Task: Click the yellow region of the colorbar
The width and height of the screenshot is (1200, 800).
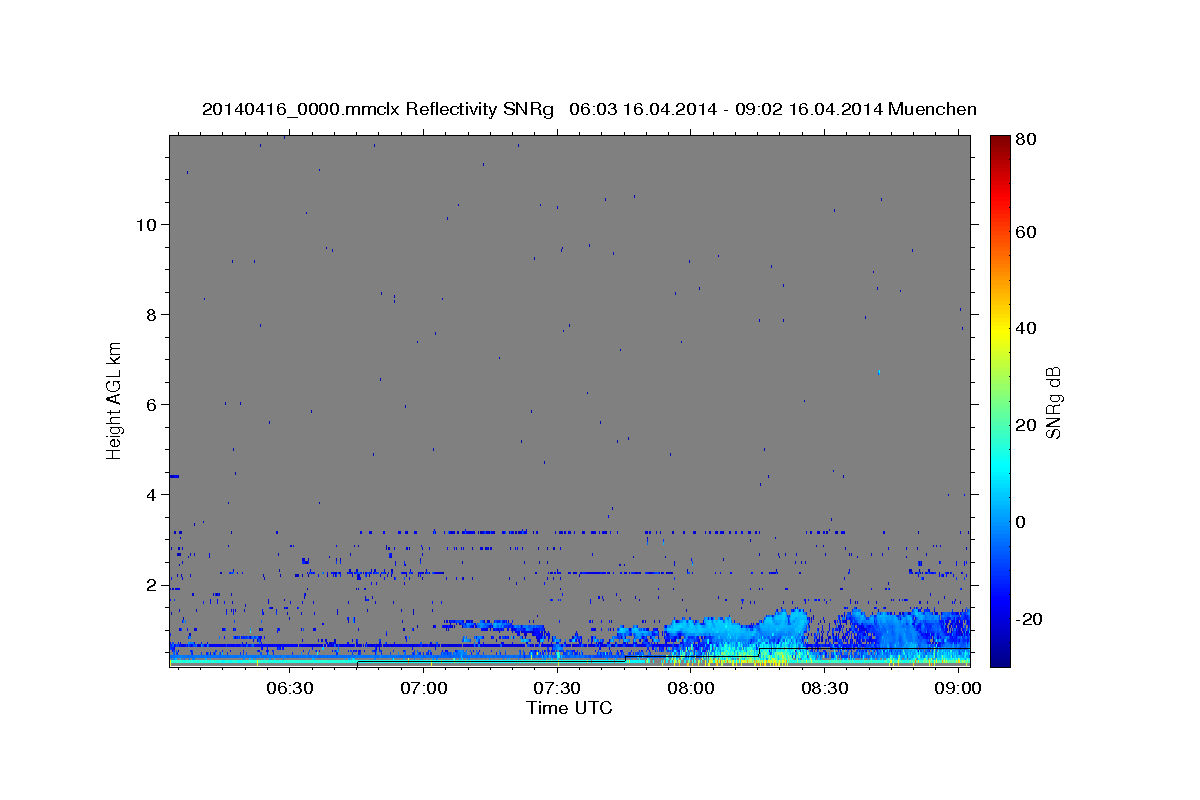Action: [x=1000, y=330]
